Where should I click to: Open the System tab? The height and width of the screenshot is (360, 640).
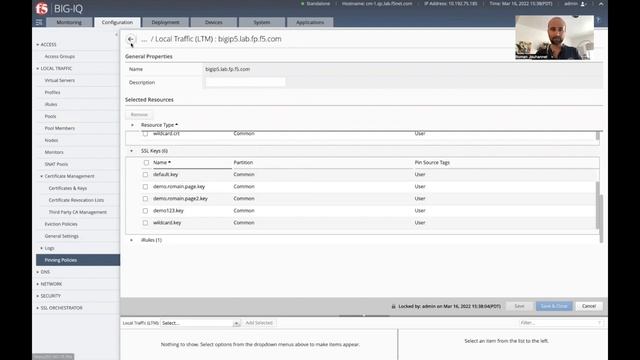[x=262, y=22]
